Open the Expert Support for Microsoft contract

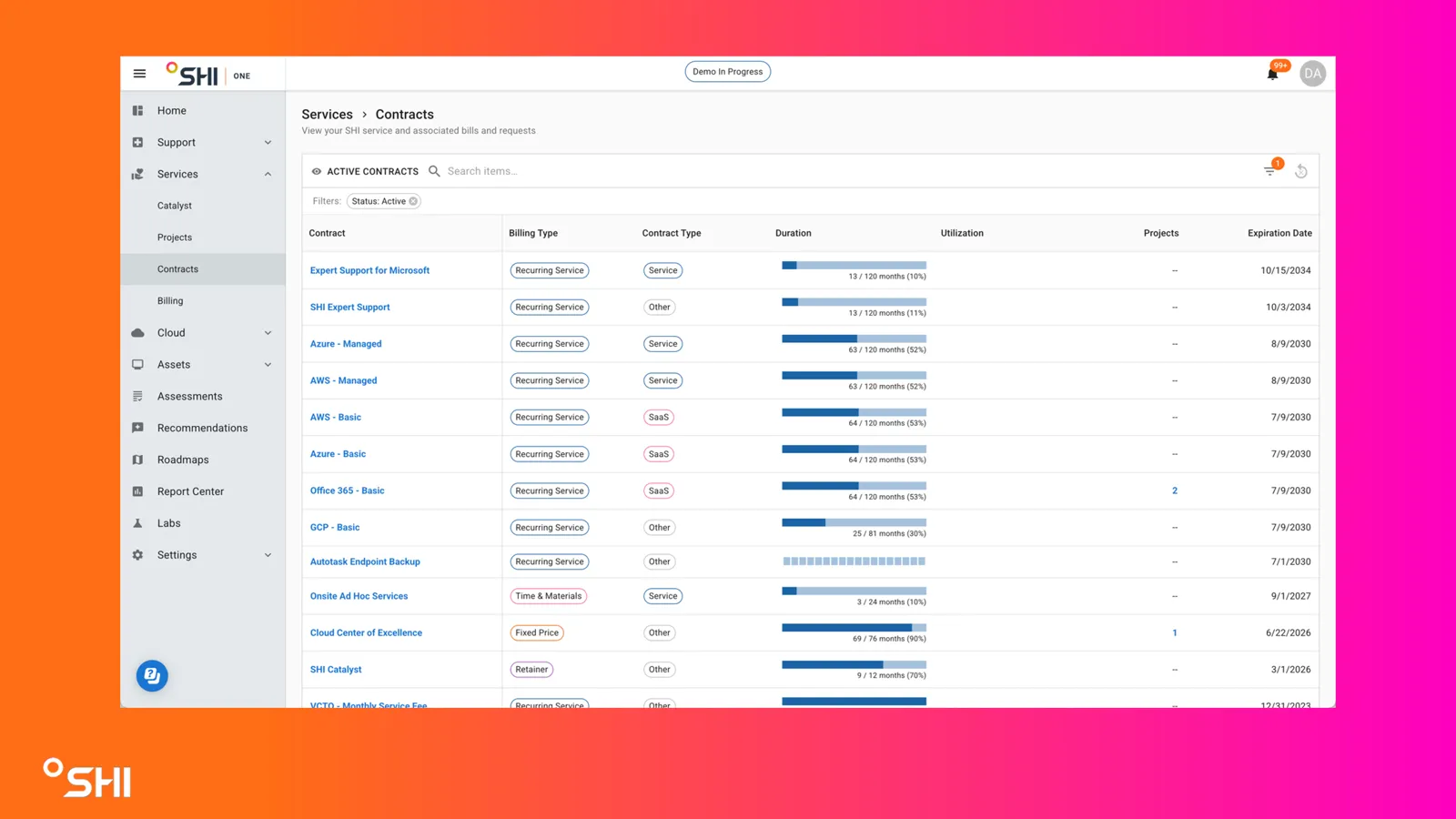[x=369, y=270]
